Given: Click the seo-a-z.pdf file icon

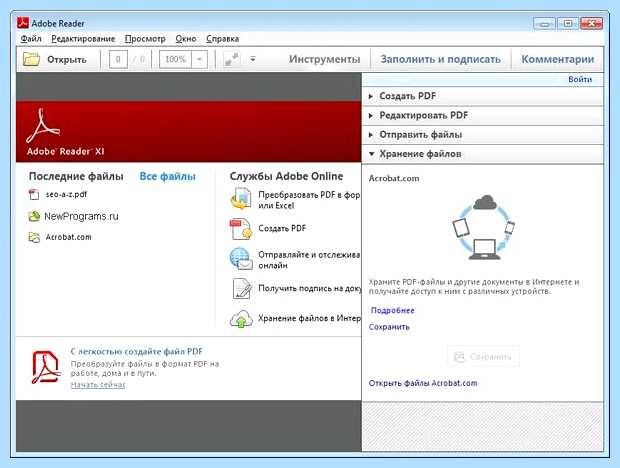Looking at the screenshot, I should point(34,194).
